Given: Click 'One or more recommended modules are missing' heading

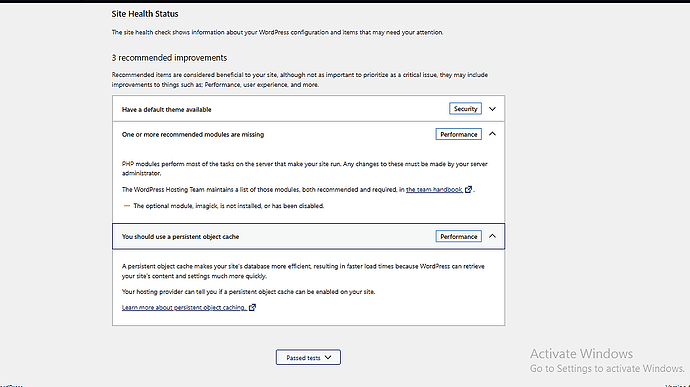Looking at the screenshot, I should tap(193, 134).
